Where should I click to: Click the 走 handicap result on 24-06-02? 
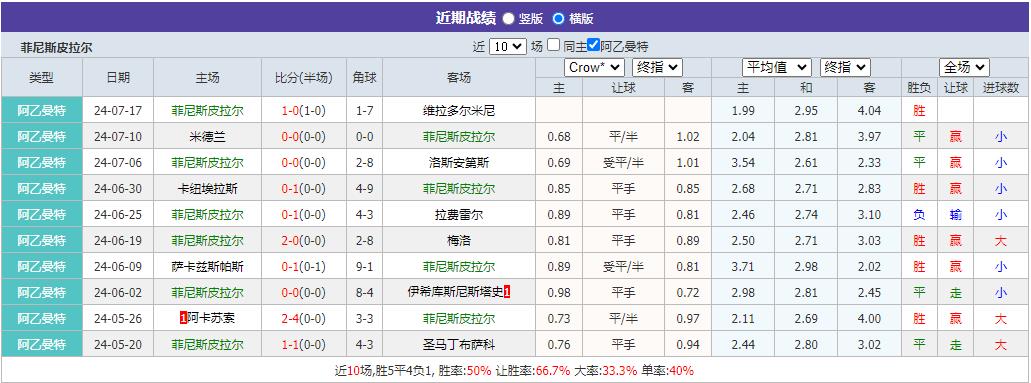coord(955,292)
